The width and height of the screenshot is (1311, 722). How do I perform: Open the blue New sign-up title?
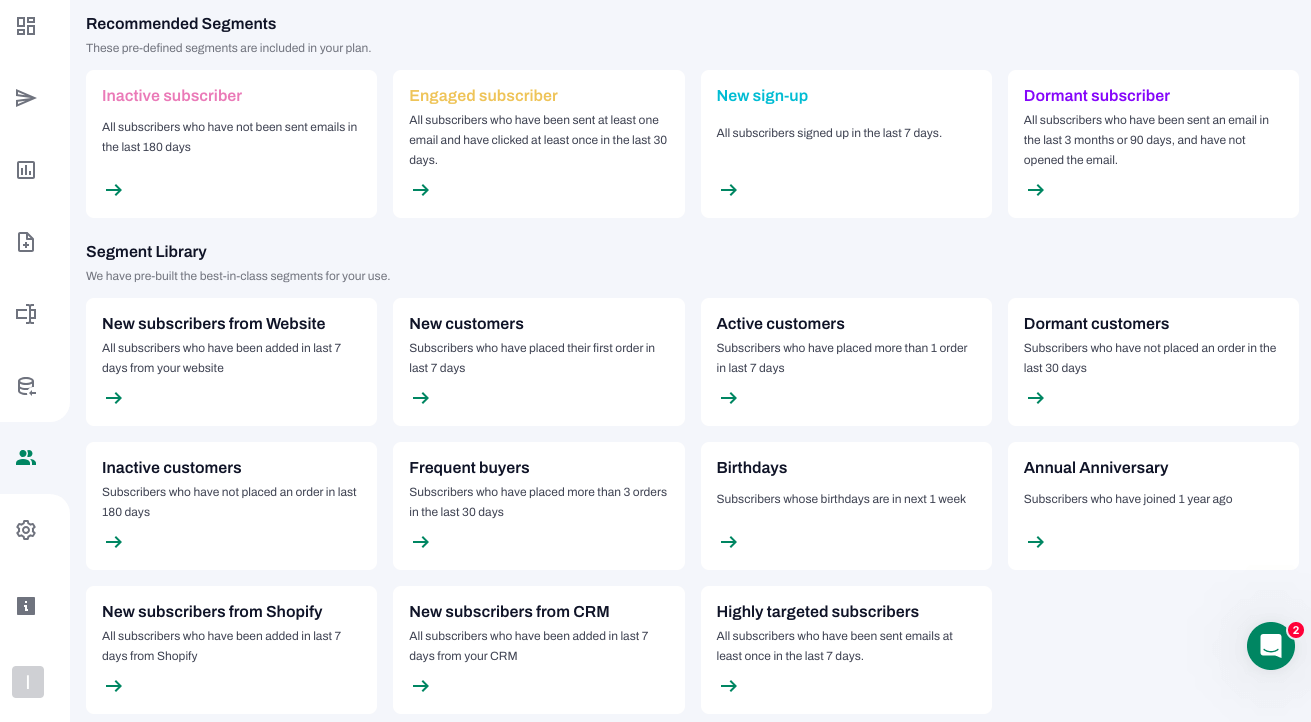pyautogui.click(x=762, y=96)
